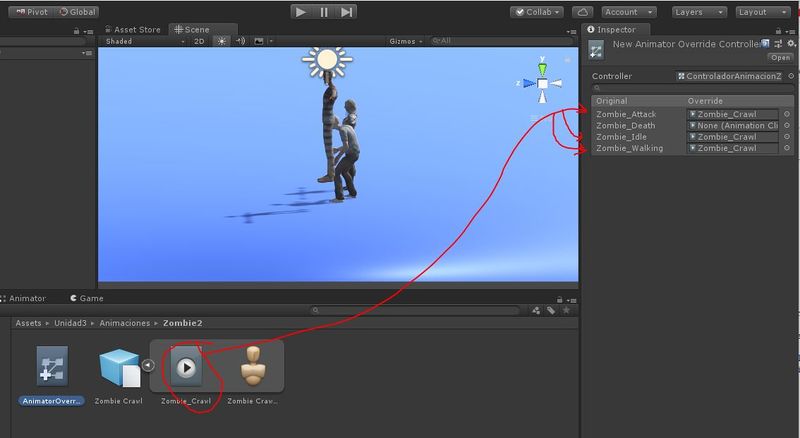Switch to the Asset Store tab
The width and height of the screenshot is (800, 438).
(x=133, y=30)
